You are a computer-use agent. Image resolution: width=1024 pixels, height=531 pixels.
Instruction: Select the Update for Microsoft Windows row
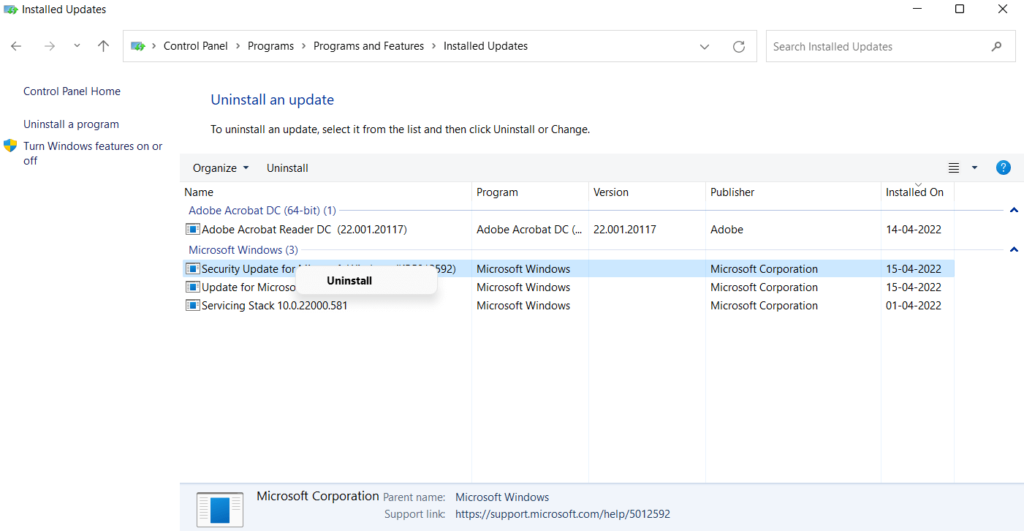[x=568, y=287]
